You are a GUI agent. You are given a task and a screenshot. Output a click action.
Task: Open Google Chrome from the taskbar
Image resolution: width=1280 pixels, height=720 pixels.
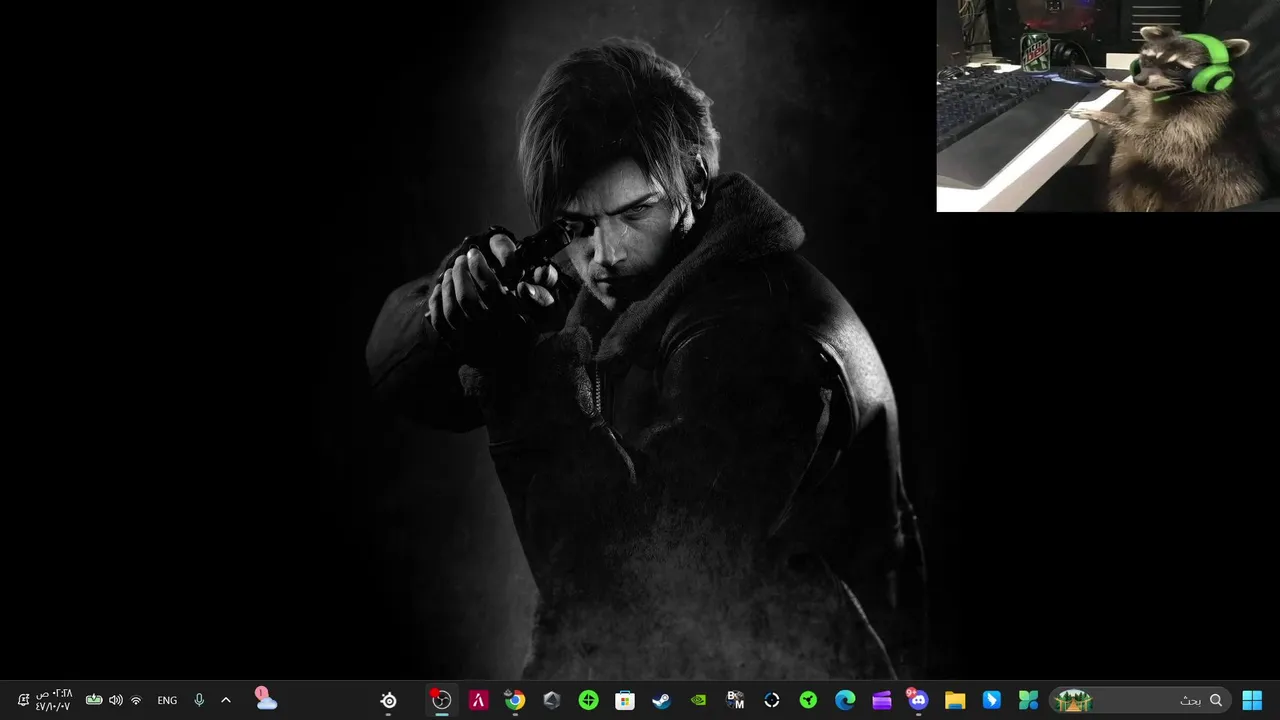[514, 700]
